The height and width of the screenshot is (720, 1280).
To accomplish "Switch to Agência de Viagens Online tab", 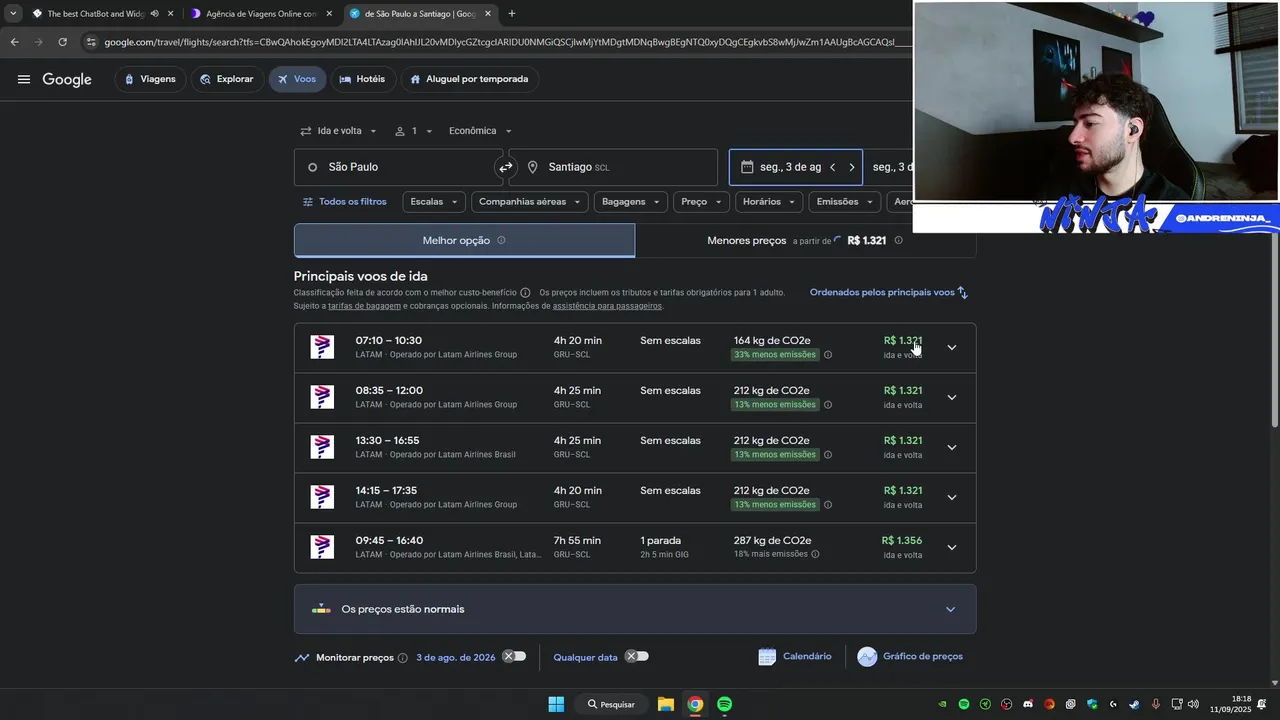I will tap(260, 14).
